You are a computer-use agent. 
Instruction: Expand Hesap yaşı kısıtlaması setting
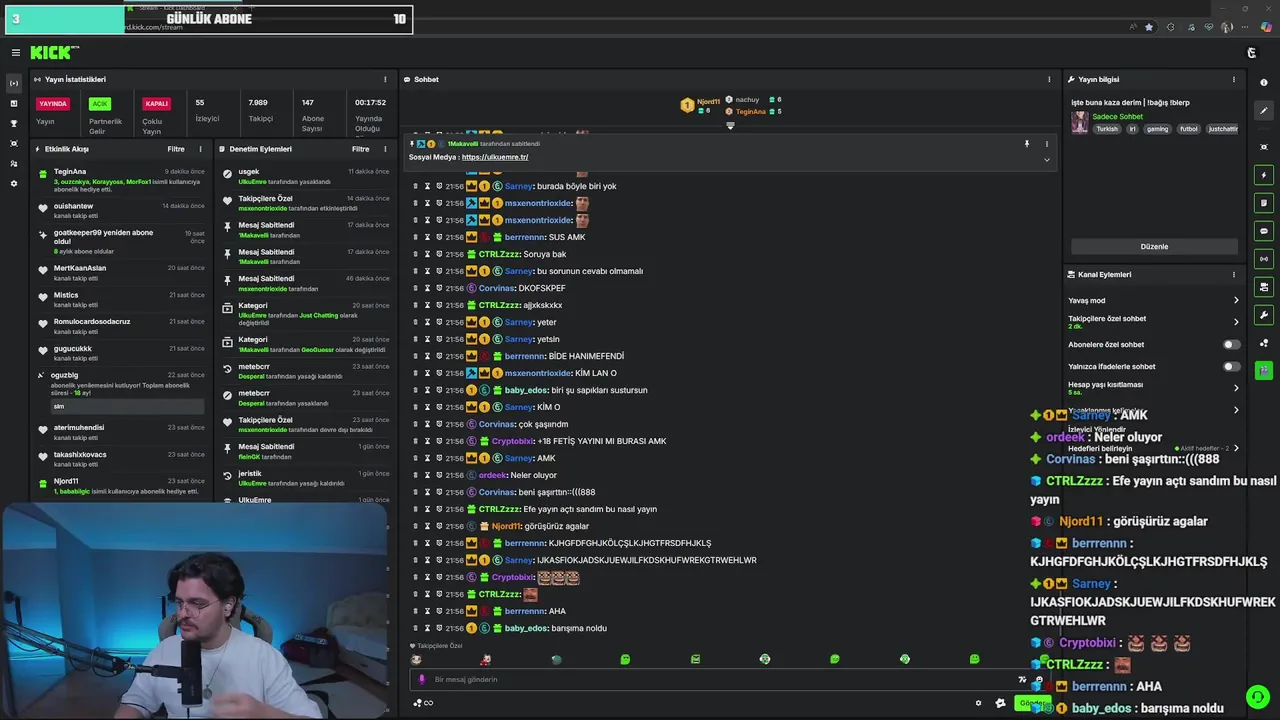tap(1236, 388)
